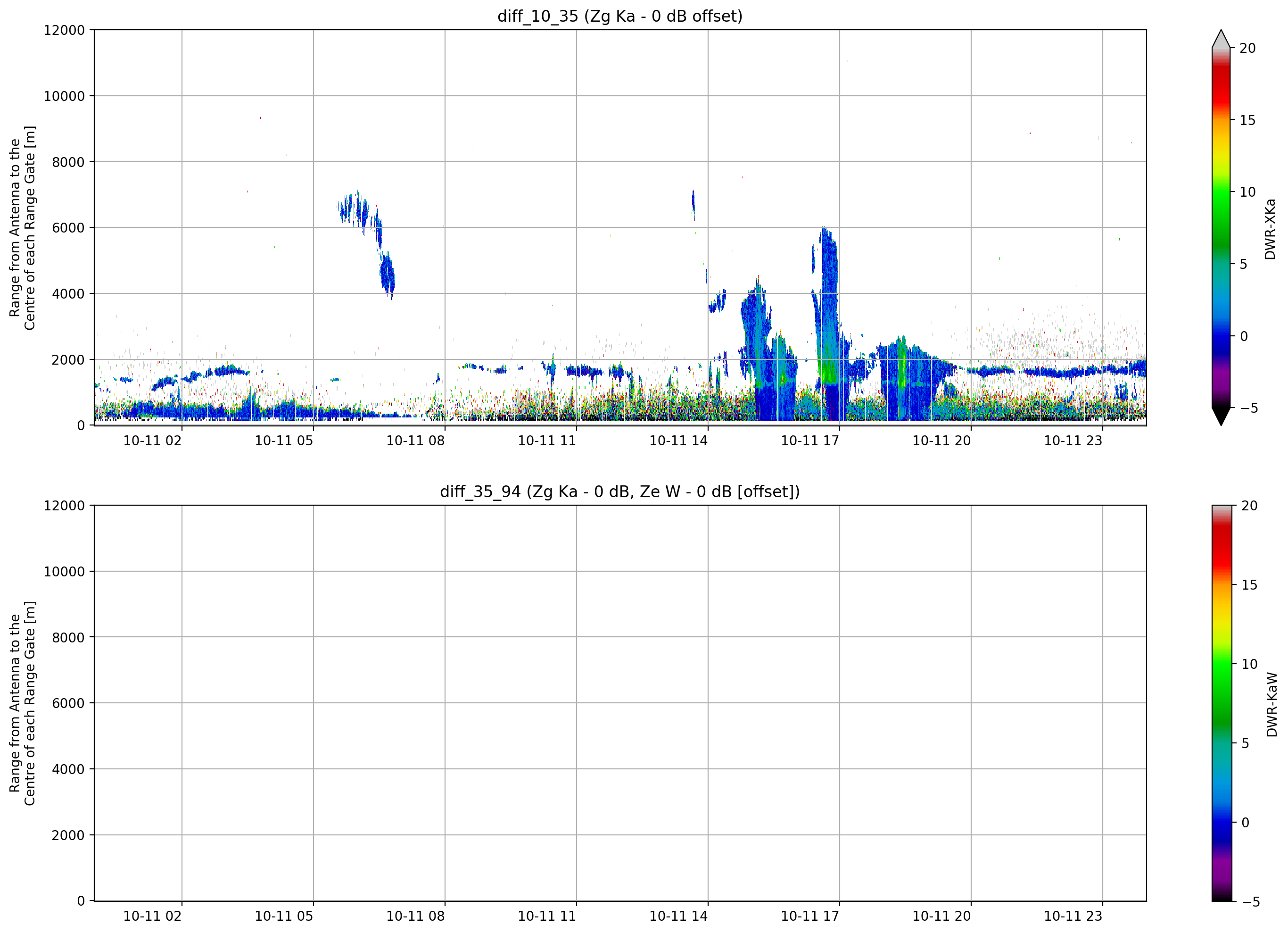Click the top plot's y-axis range title
Screen dimensions: 1288x933
pos(22,228)
